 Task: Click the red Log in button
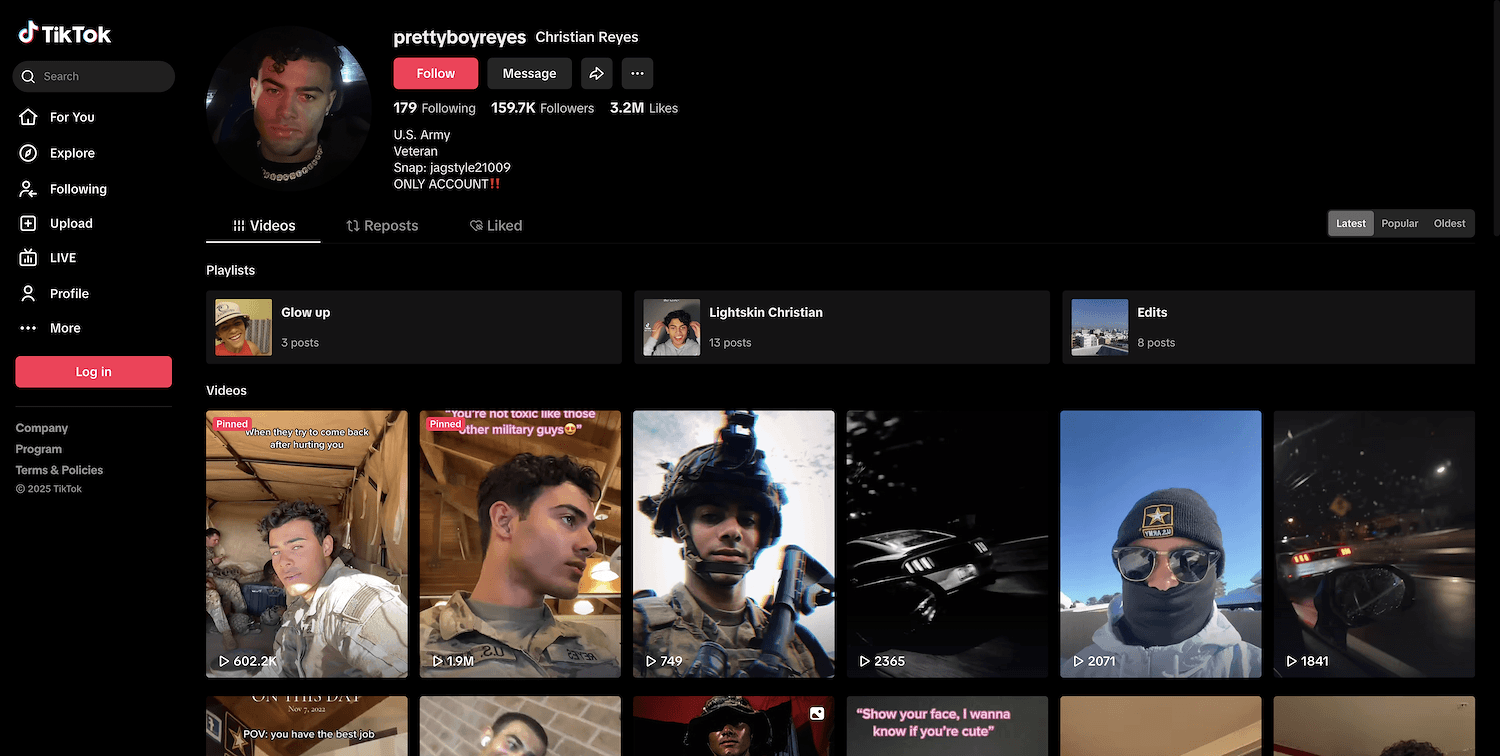(93, 372)
